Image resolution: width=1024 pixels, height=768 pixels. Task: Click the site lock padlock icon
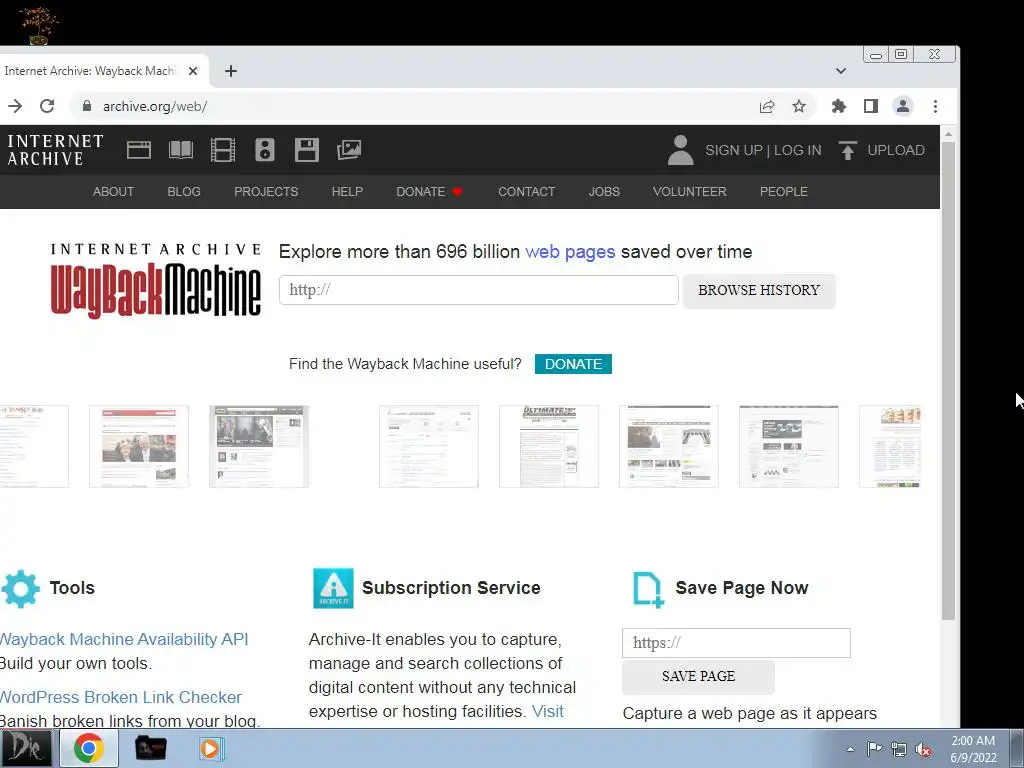86,106
